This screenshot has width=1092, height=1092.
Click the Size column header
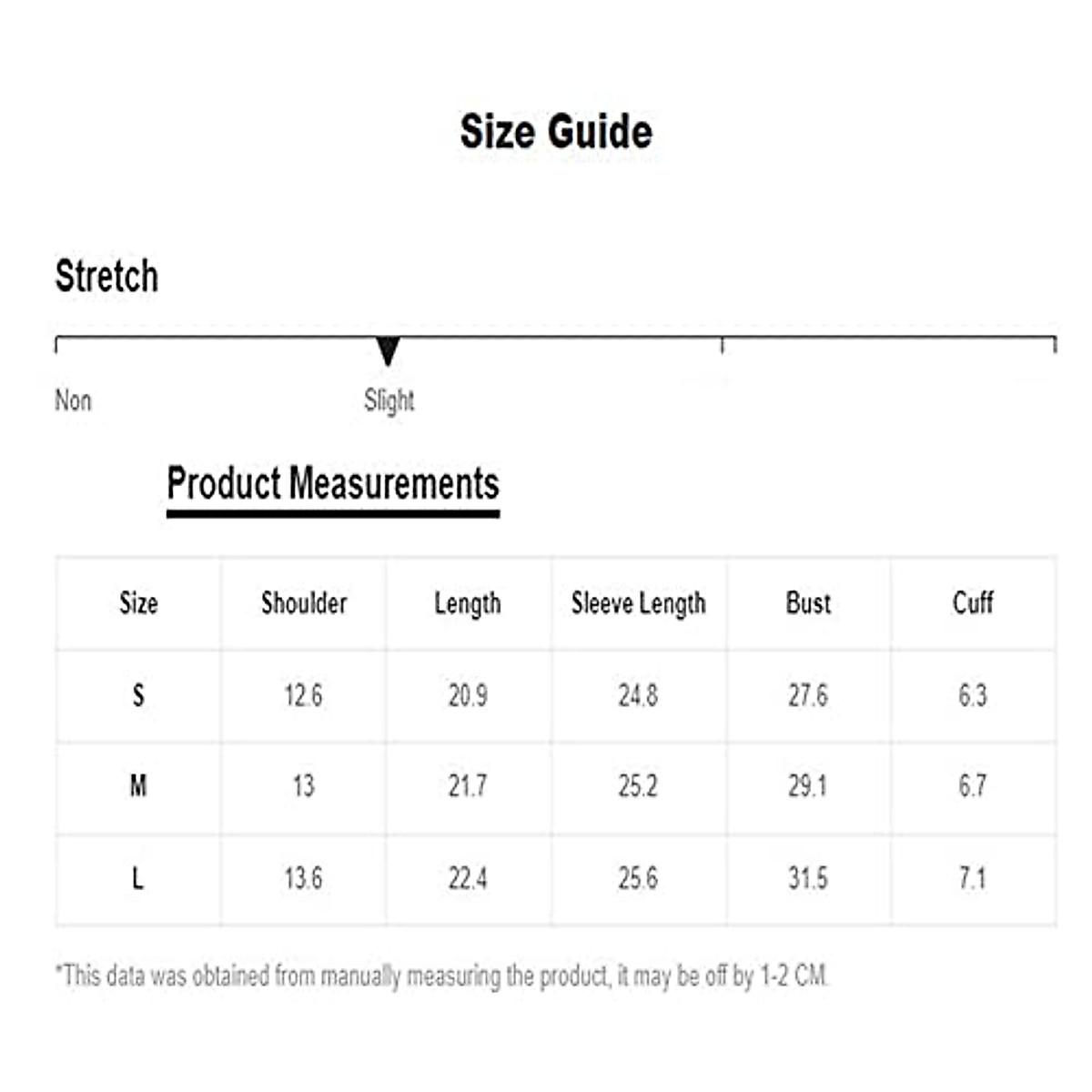(138, 603)
